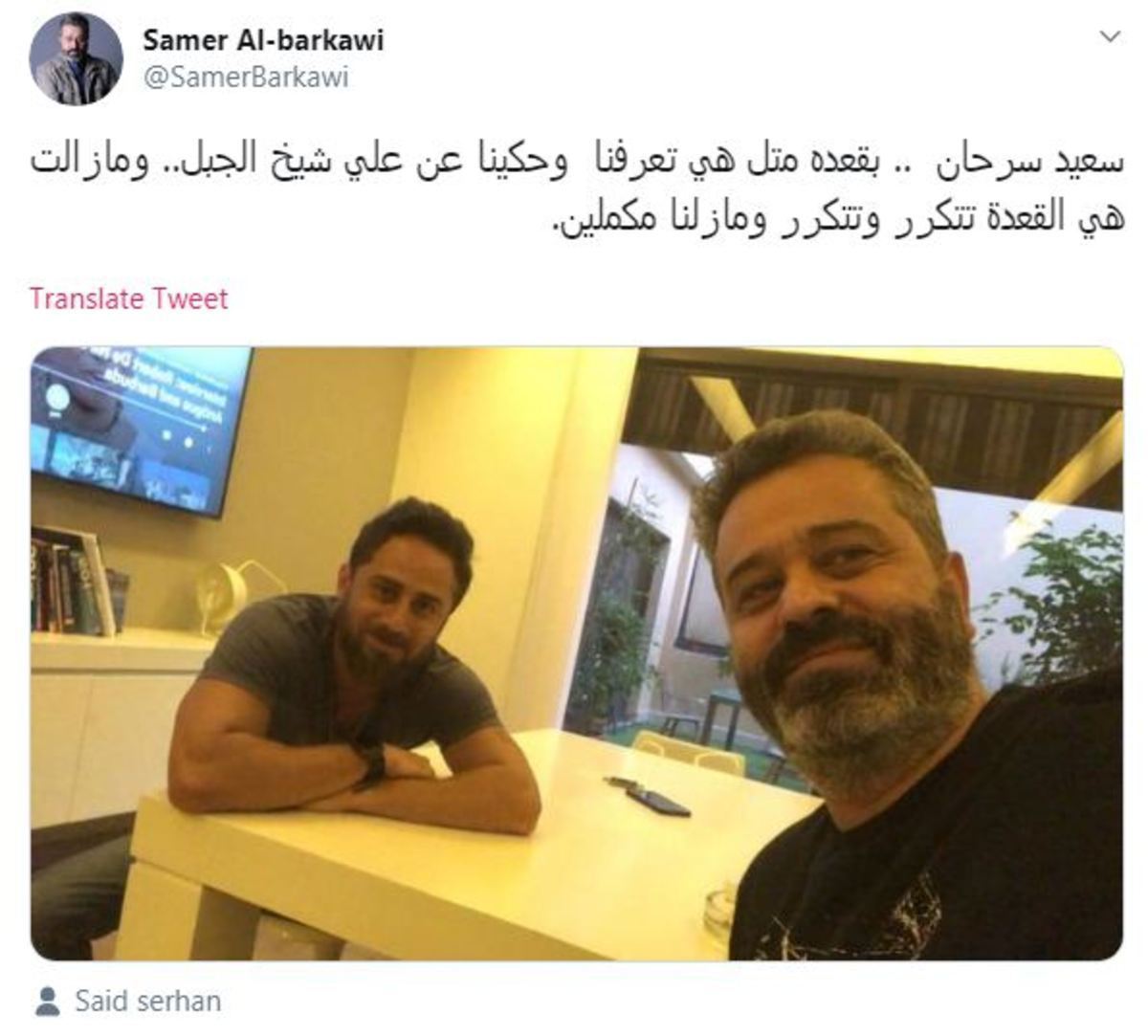Click the glass on the table corner
The image size is (1148, 1036).
[718, 912]
